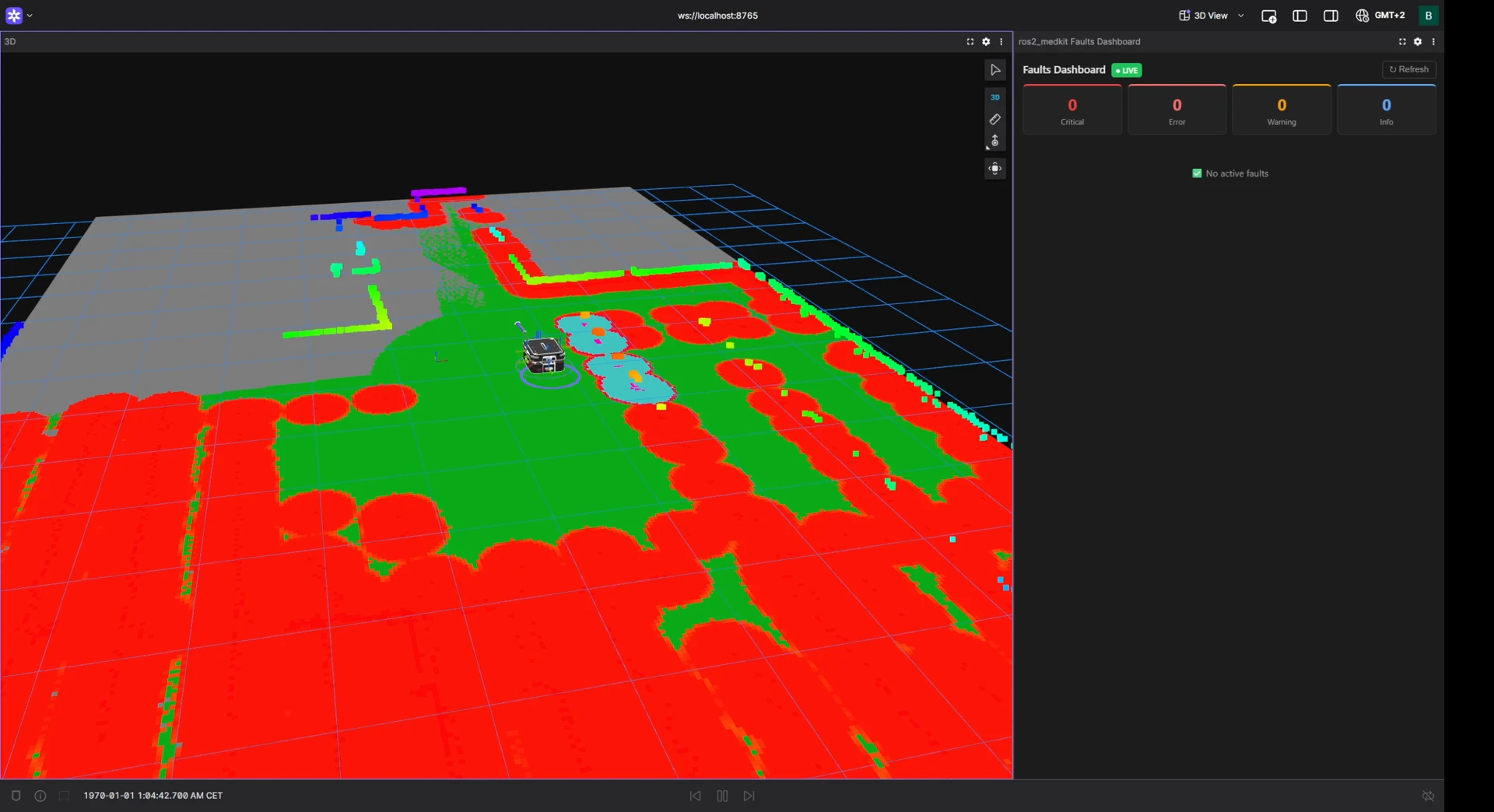Open the 3D panel options menu
Image resolution: width=1494 pixels, height=812 pixels.
pyautogui.click(x=1001, y=42)
